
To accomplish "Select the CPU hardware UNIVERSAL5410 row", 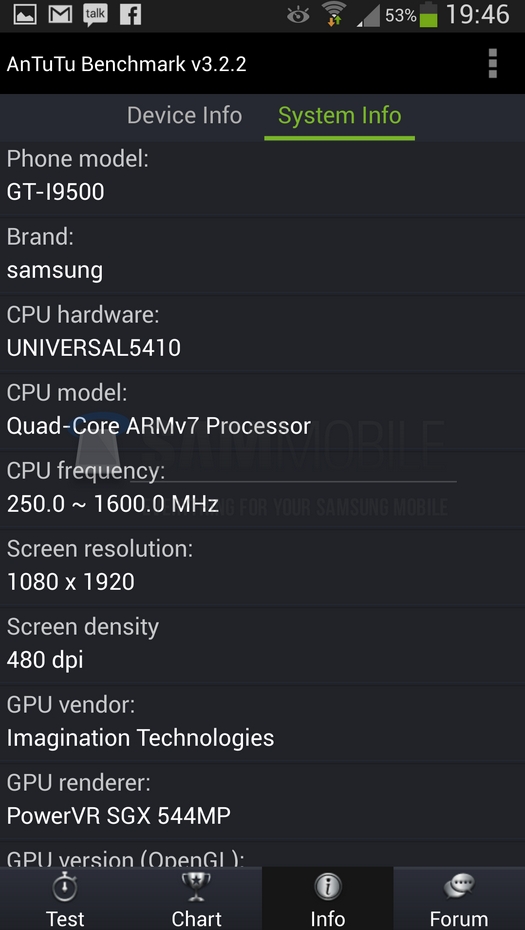I will (262, 335).
